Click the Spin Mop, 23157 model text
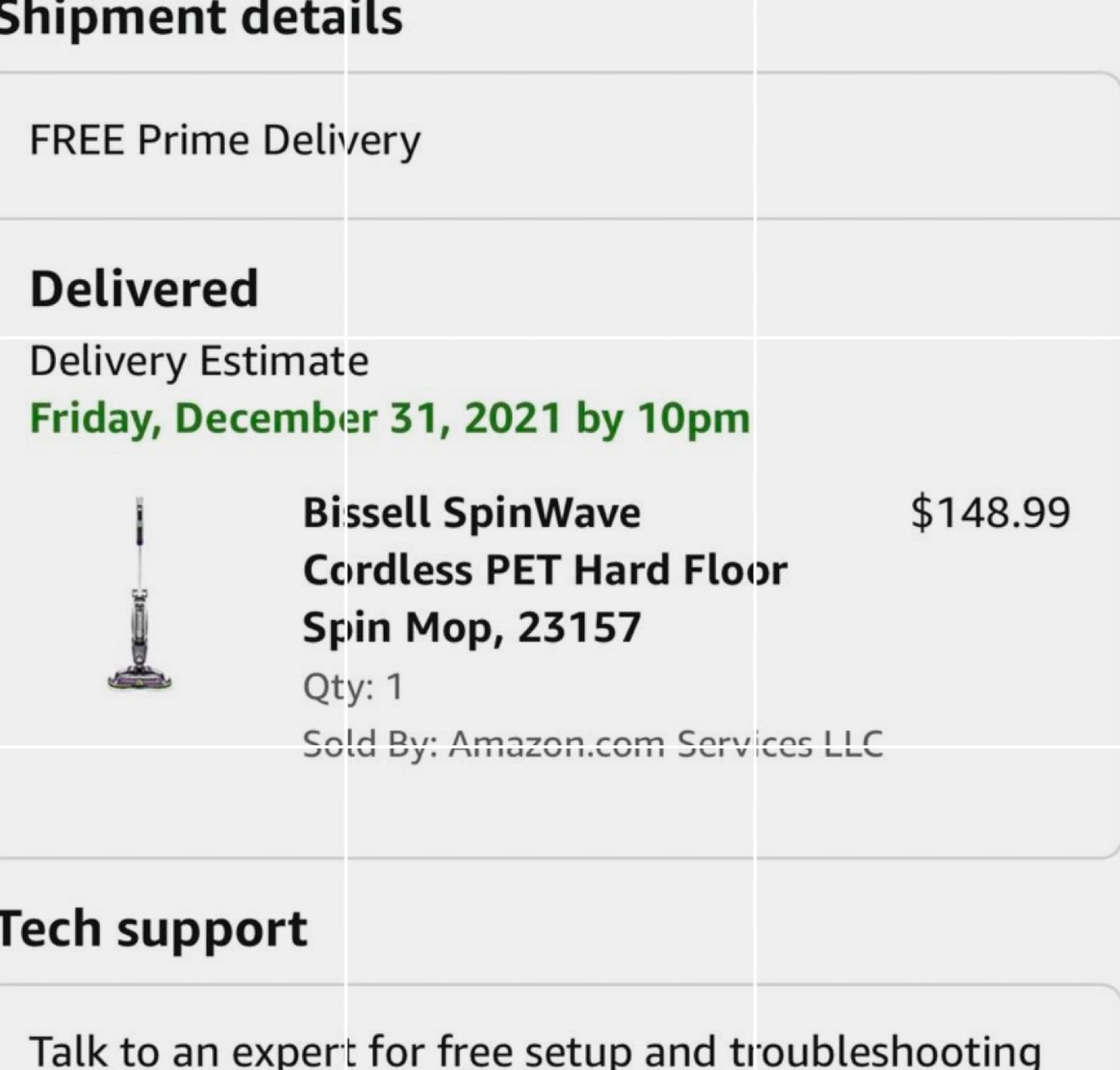 (472, 627)
